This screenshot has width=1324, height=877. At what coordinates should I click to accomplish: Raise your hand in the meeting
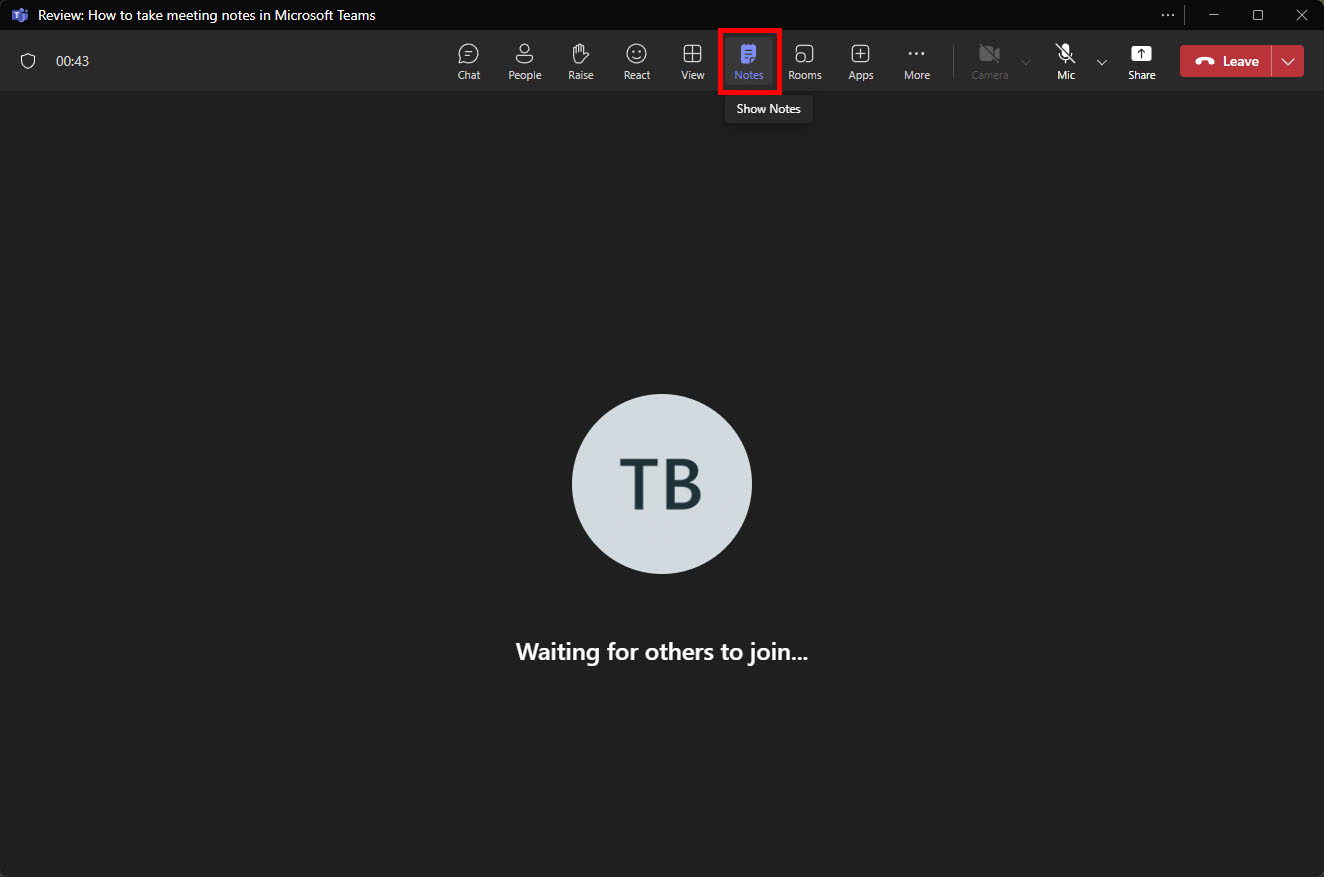581,61
